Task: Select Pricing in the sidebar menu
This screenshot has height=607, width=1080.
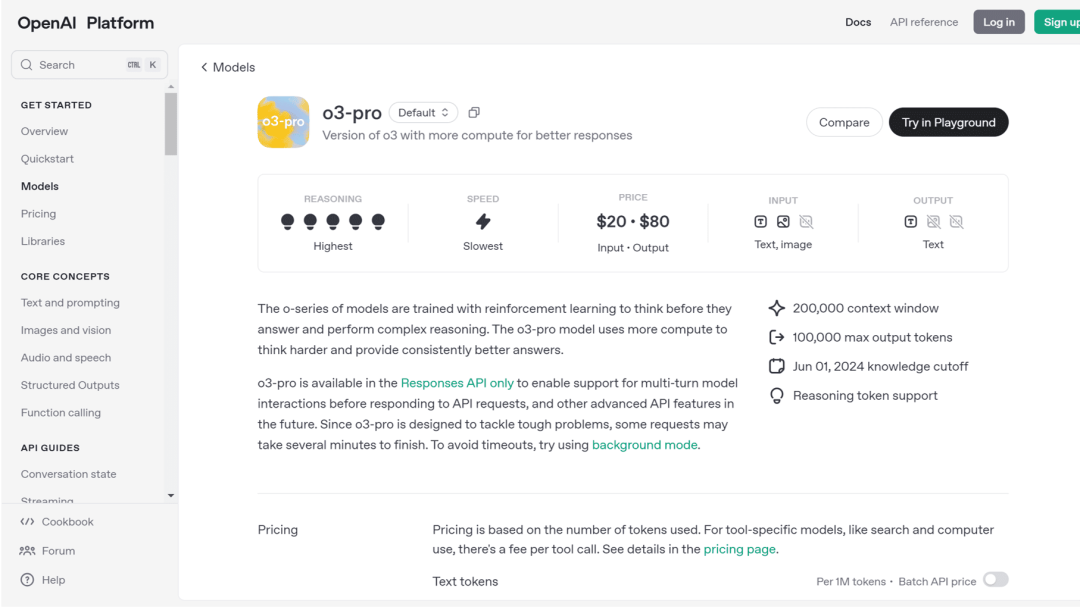Action: pos(39,214)
